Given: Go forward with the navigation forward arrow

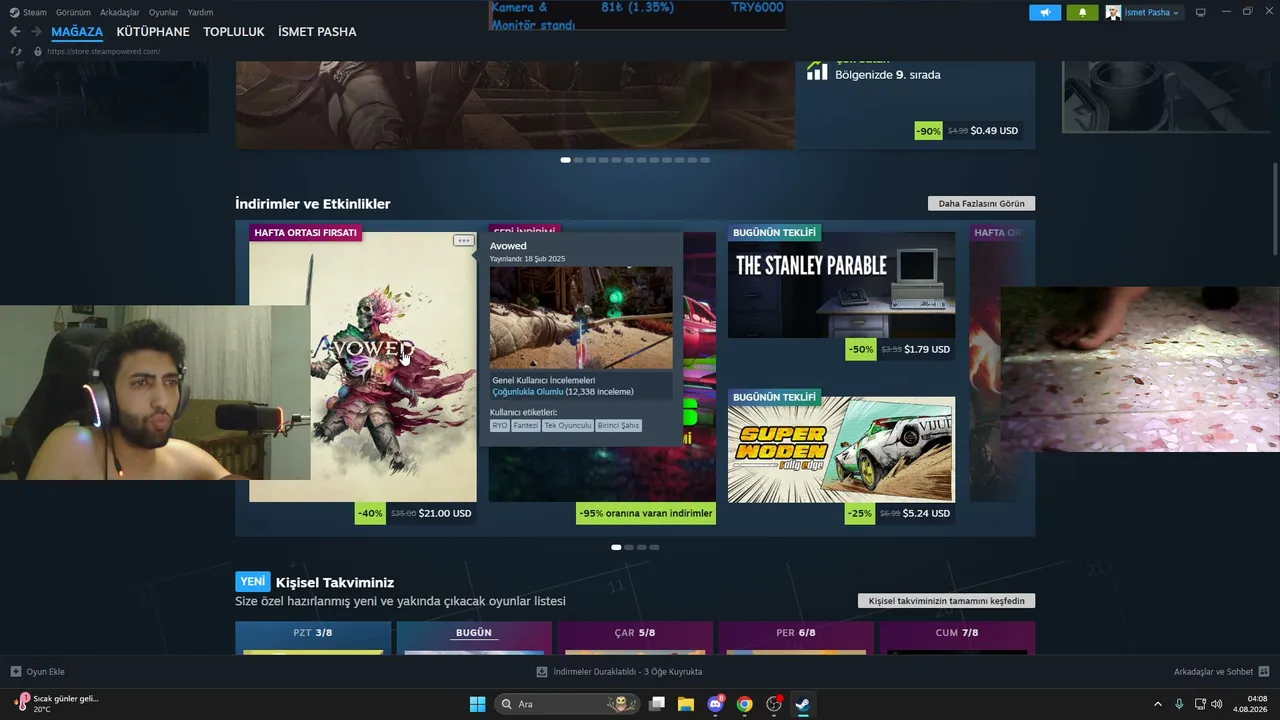Looking at the screenshot, I should (35, 32).
